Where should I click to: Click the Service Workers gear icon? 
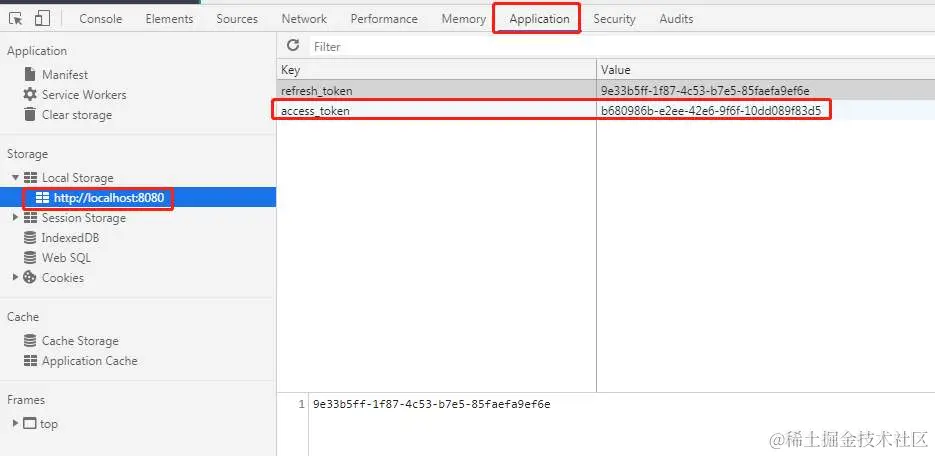pyautogui.click(x=30, y=94)
